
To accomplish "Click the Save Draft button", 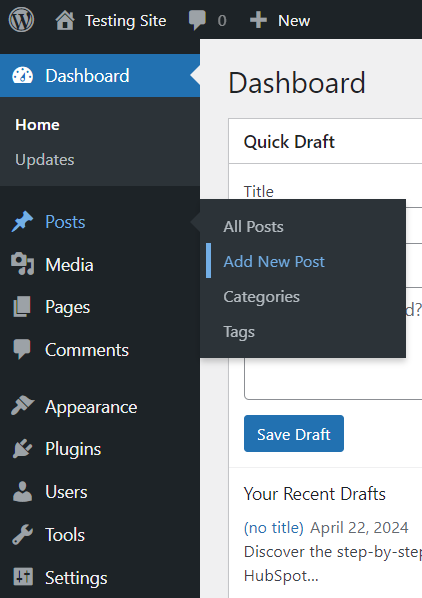I will pos(294,434).
